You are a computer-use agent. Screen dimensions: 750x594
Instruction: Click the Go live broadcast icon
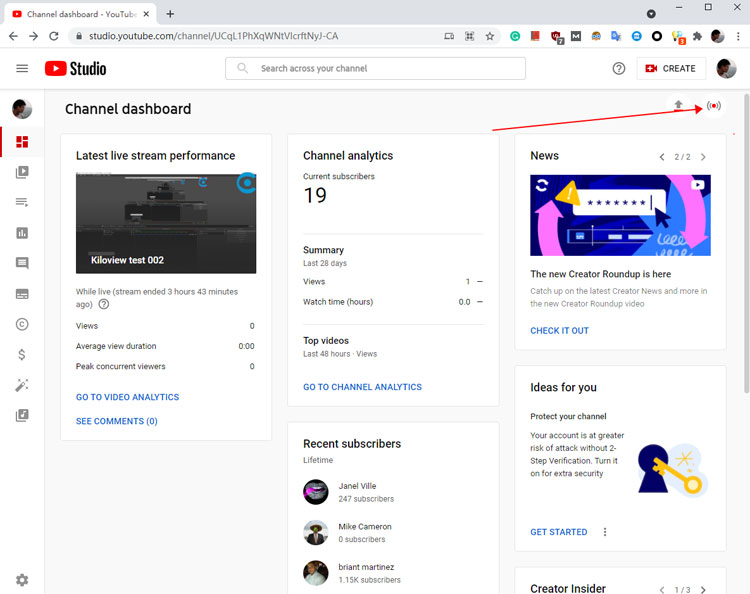coord(714,106)
